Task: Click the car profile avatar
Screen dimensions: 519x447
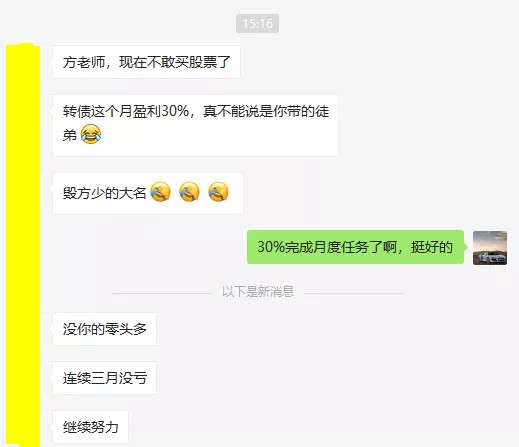Action: (490, 248)
